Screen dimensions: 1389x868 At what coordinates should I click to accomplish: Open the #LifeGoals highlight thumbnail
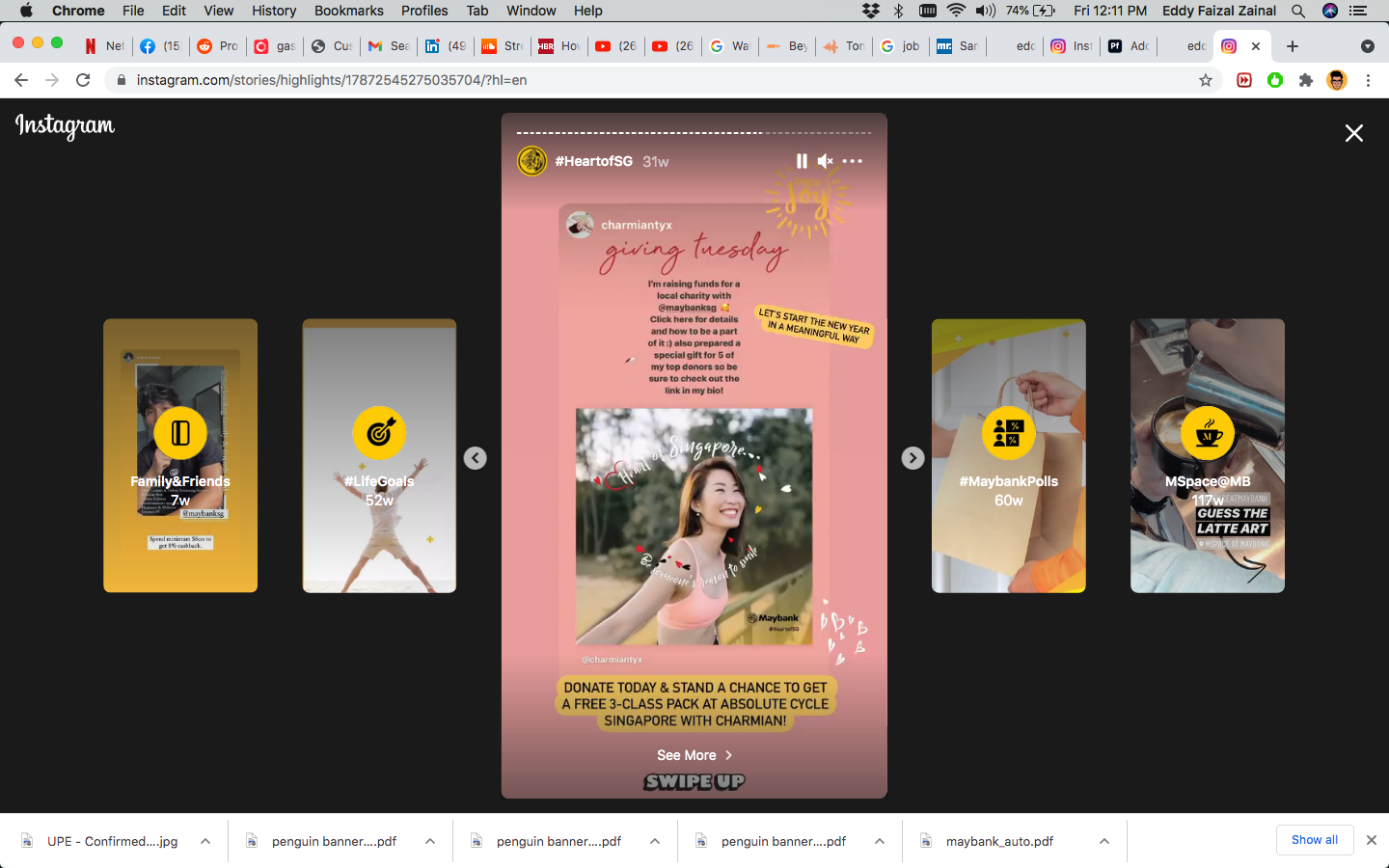[x=379, y=455]
